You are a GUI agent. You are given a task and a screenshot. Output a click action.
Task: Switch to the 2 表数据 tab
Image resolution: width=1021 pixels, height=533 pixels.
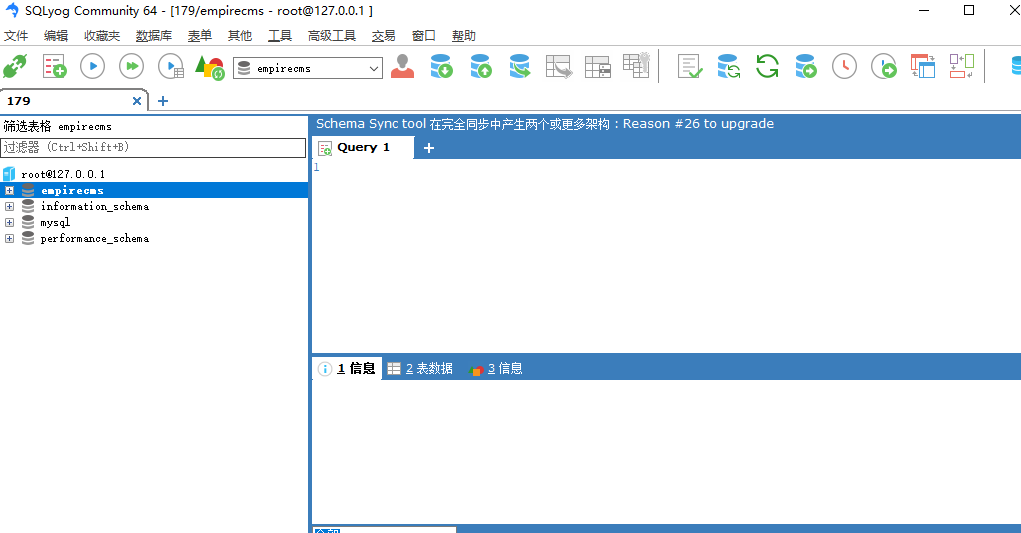420,368
